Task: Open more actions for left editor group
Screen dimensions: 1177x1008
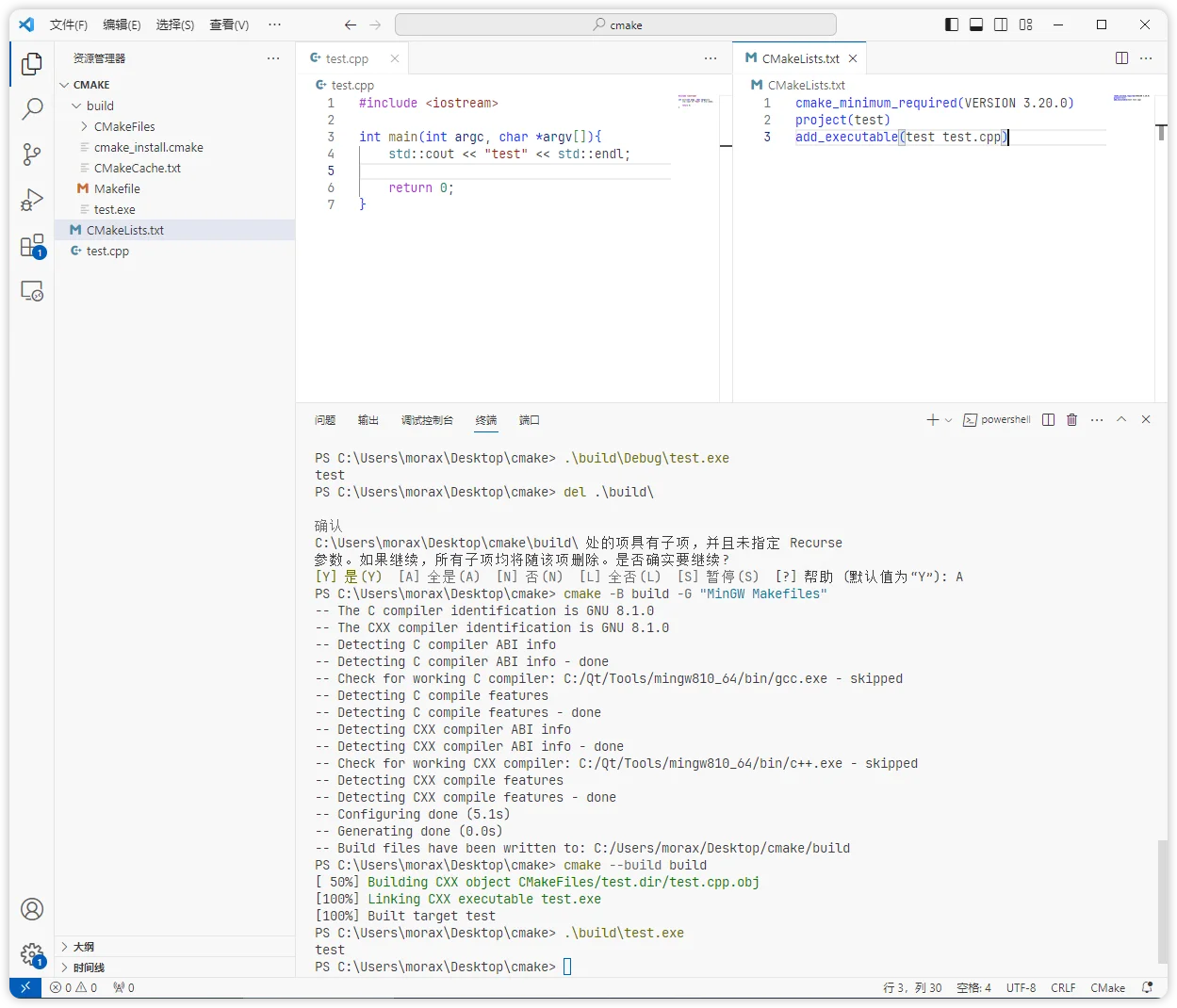Action: pyautogui.click(x=711, y=58)
